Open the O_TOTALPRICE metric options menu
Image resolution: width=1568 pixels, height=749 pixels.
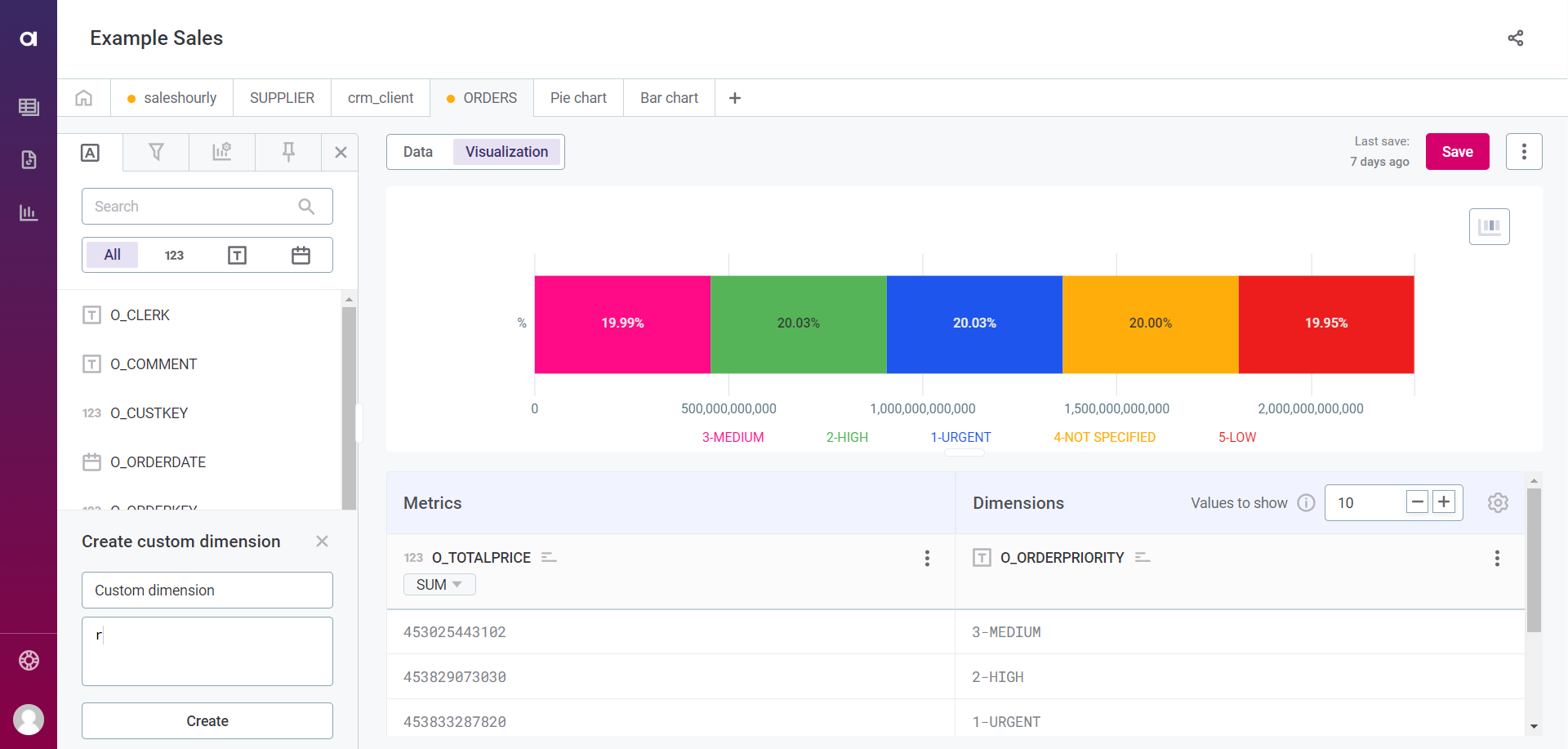926,558
